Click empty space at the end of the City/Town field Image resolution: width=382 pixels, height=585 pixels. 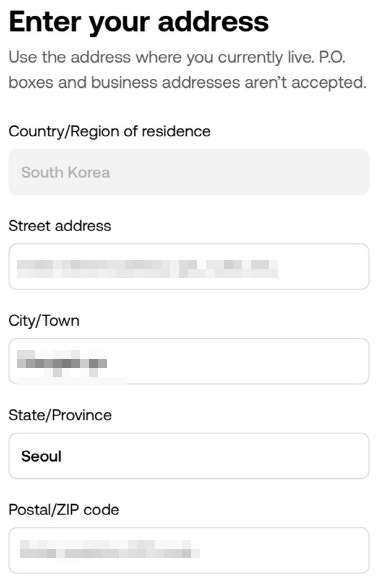pos(239,361)
